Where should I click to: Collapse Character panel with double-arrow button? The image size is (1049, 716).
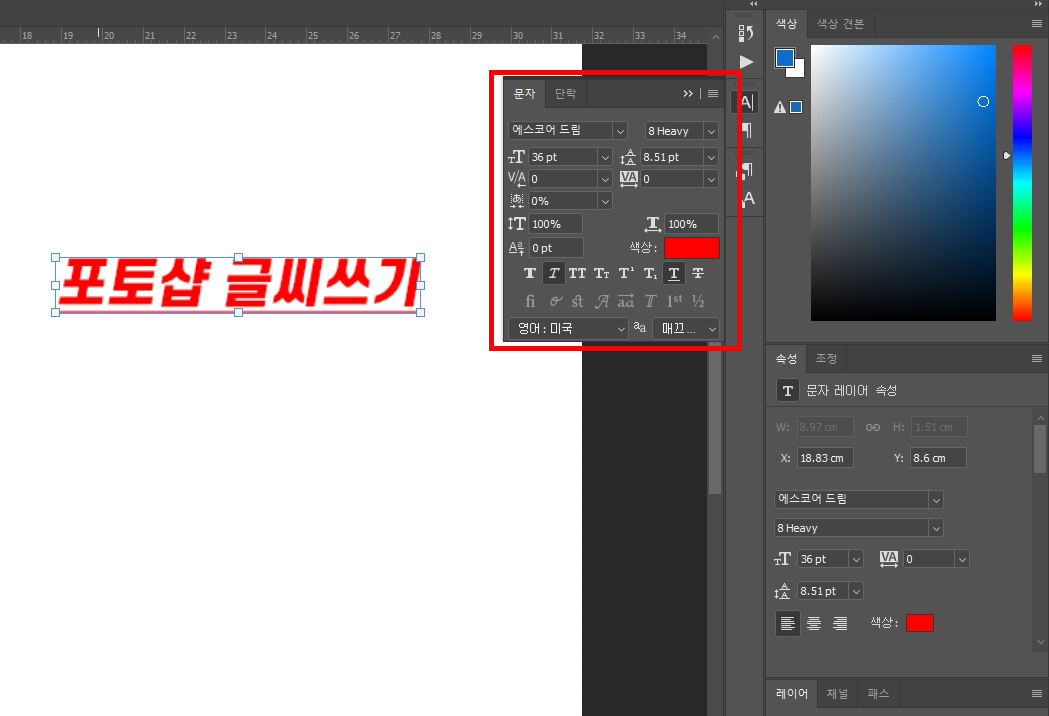(x=688, y=94)
